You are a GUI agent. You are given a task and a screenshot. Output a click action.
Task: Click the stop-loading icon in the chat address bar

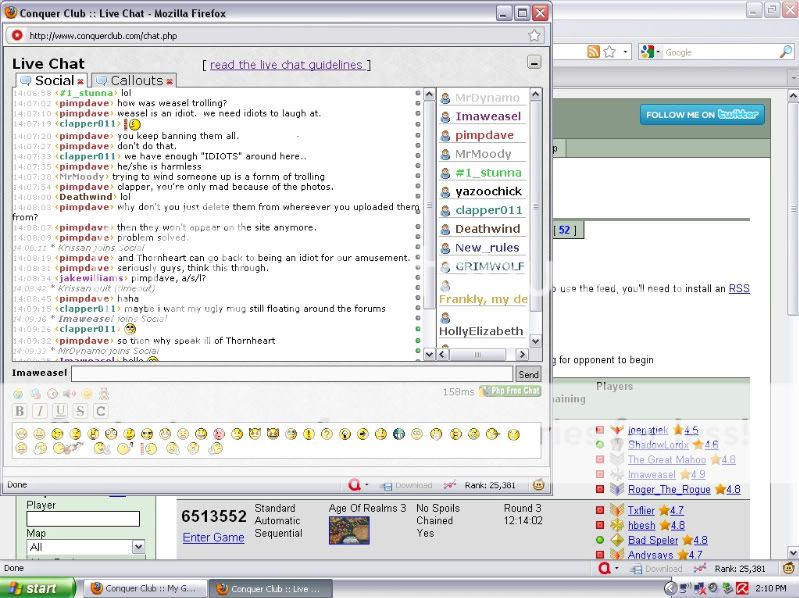[17, 35]
